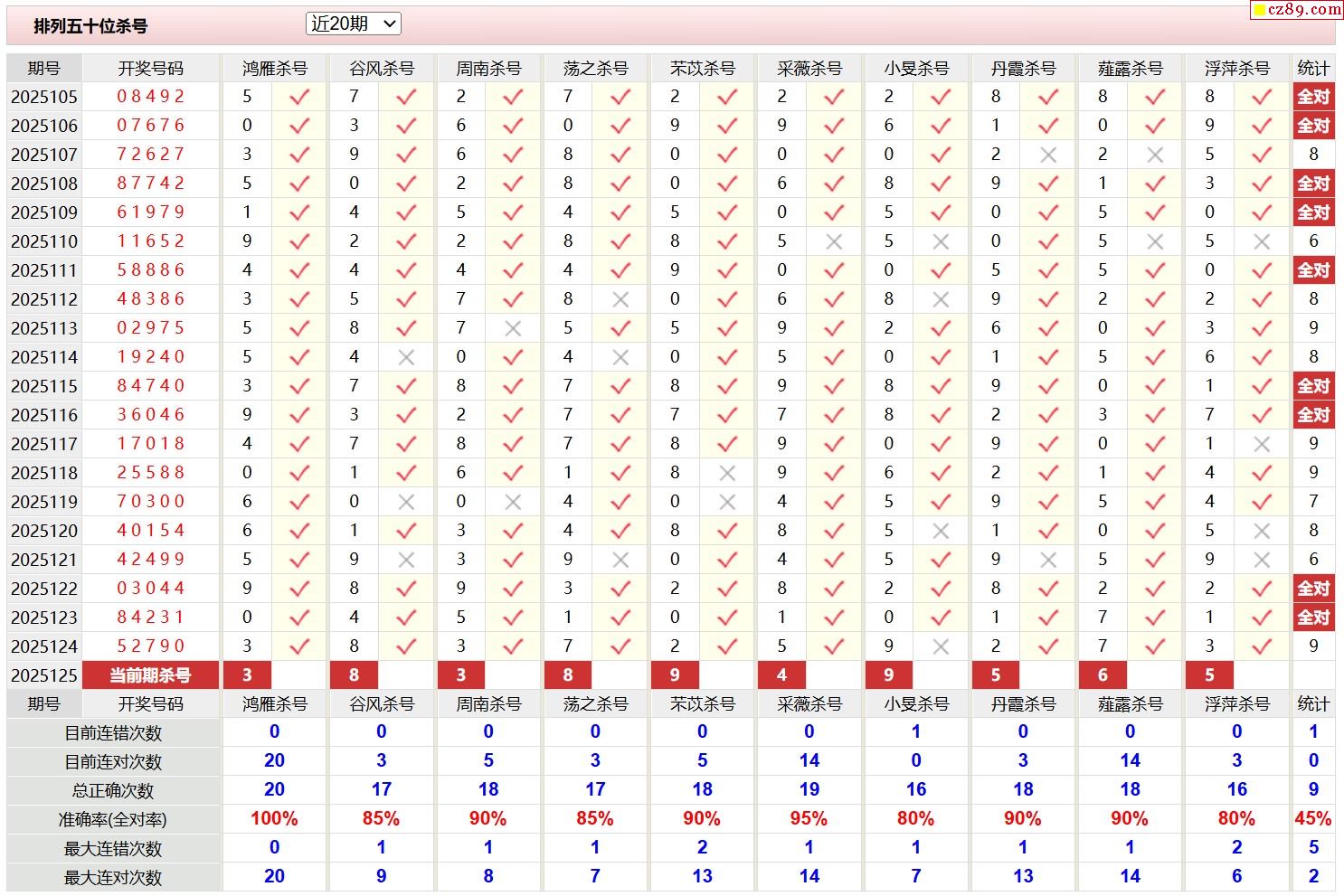Click winning number 70300 in row 2025119
The height and width of the screenshot is (896, 1344).
151,502
